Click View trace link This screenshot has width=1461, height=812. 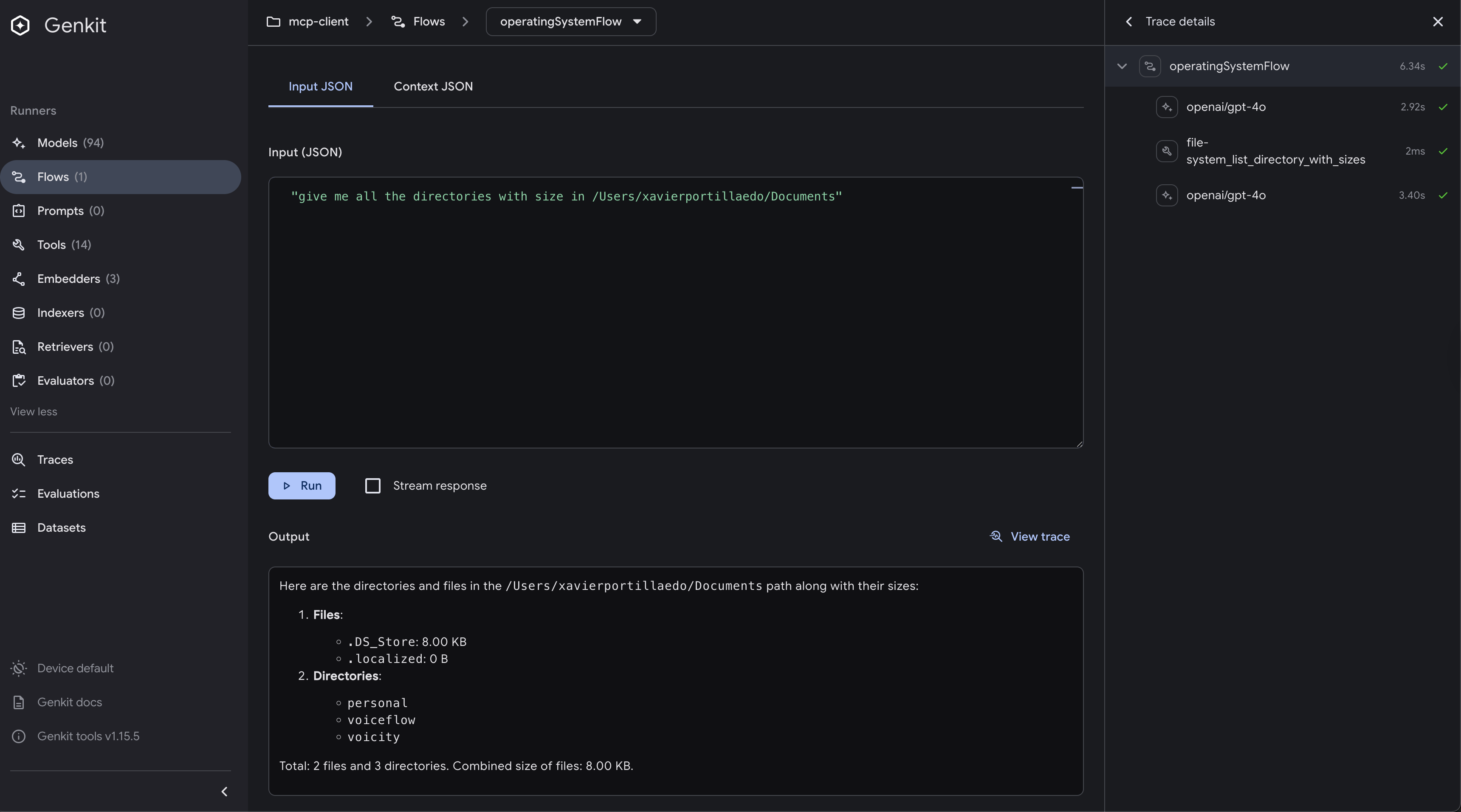point(1030,536)
